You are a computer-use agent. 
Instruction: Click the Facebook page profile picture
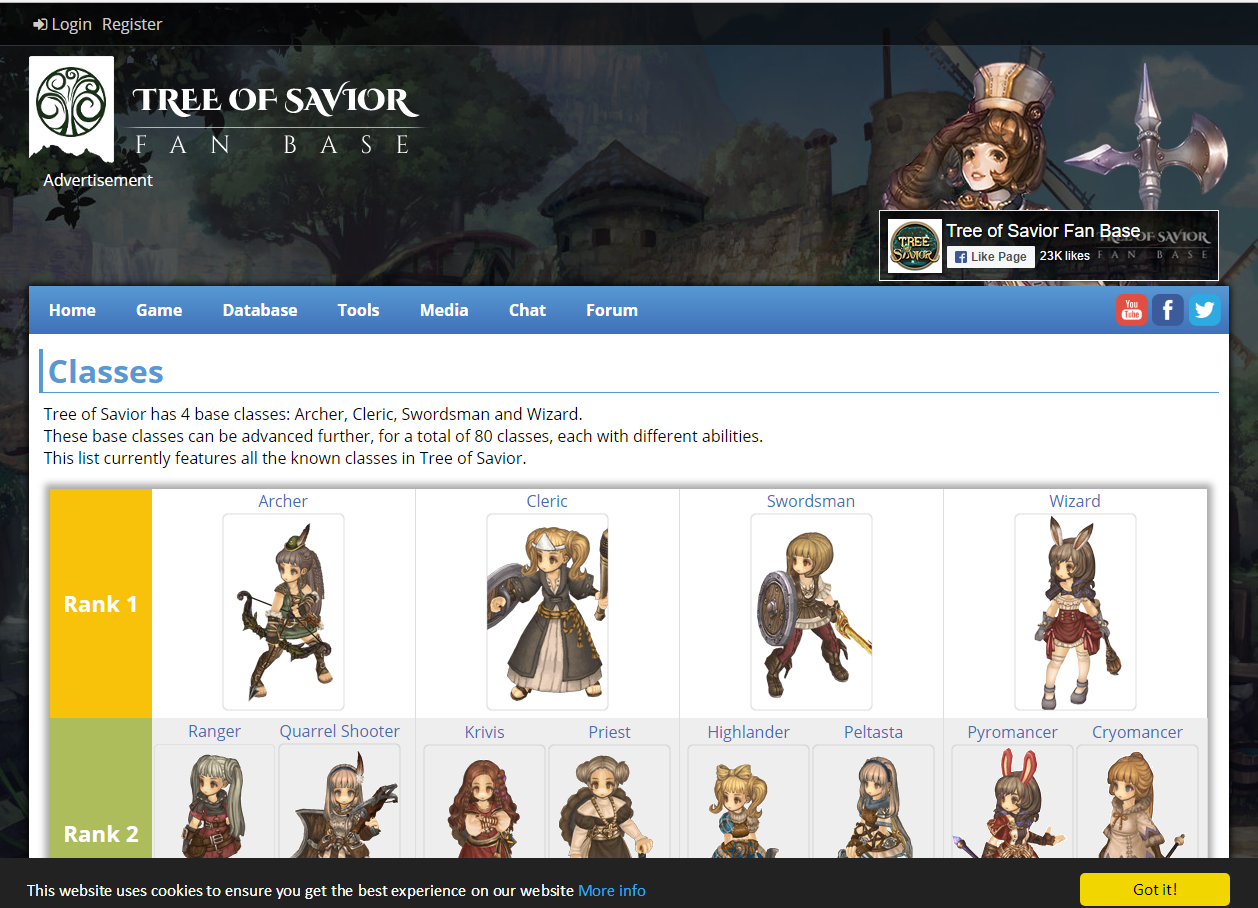point(915,246)
